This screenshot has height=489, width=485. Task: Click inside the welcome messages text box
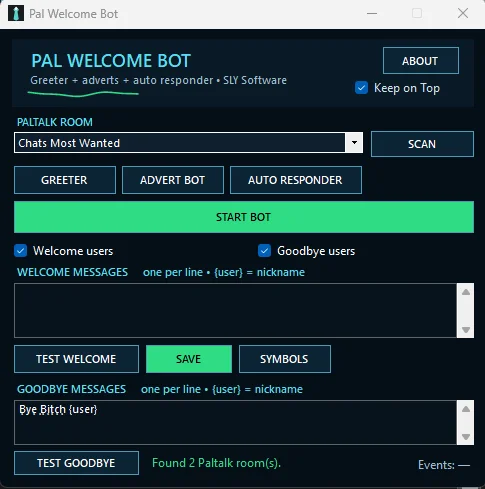(235, 310)
